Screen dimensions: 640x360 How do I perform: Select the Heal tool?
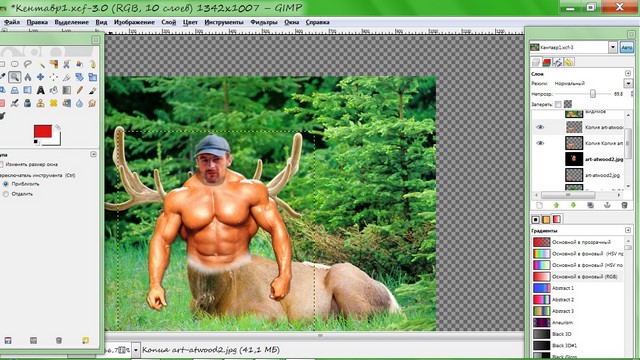click(x=53, y=103)
